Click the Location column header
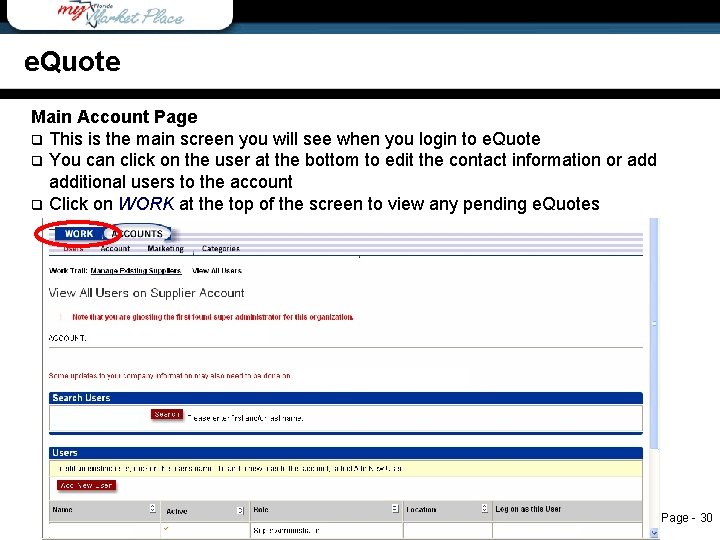This screenshot has width=720, height=540. (x=421, y=510)
